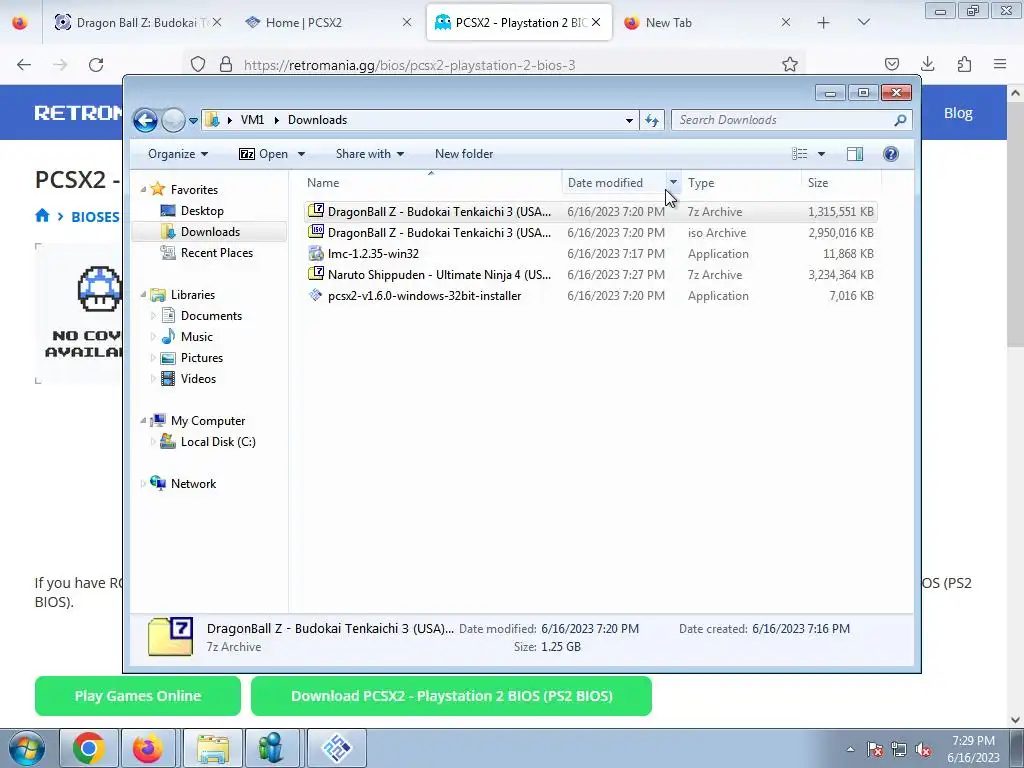Open PCSX2 from the taskbar

(337, 748)
